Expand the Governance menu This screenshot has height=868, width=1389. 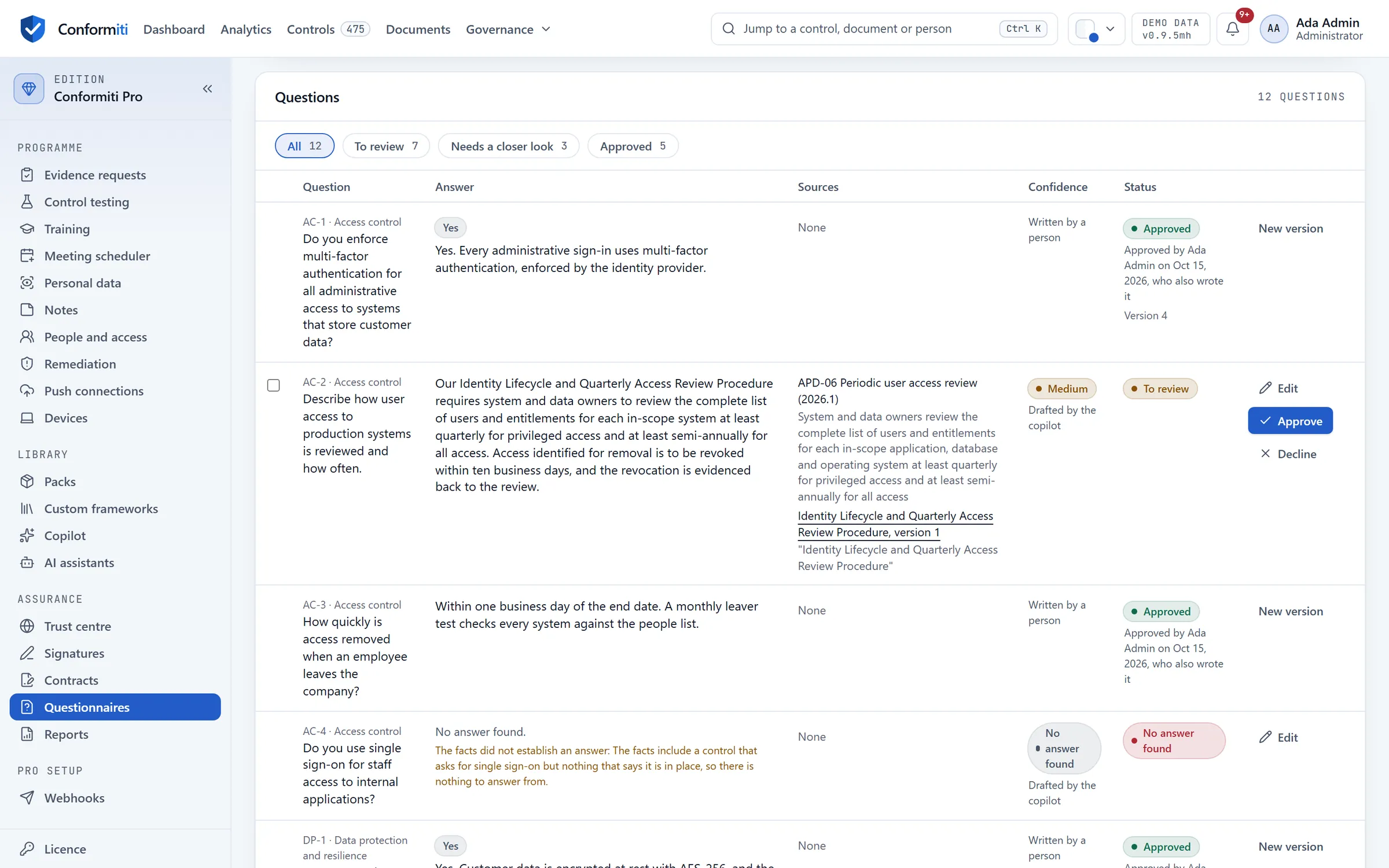coord(508,29)
